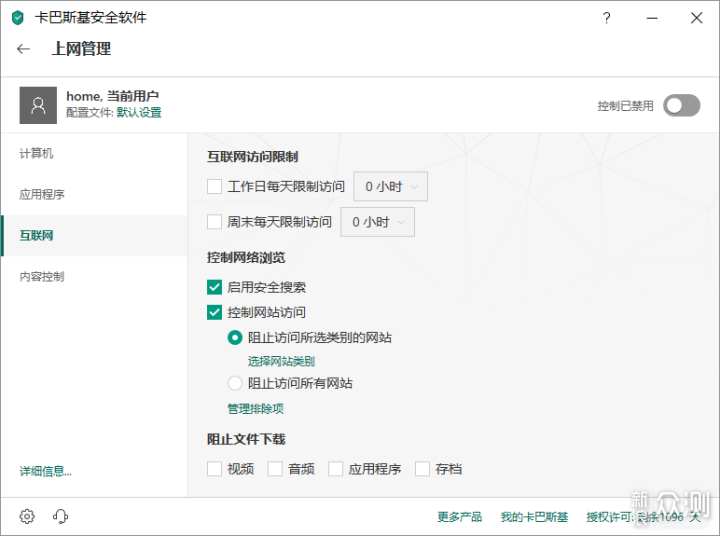
Task: Uncheck 启用安全搜索 checkbox
Action: coord(214,287)
